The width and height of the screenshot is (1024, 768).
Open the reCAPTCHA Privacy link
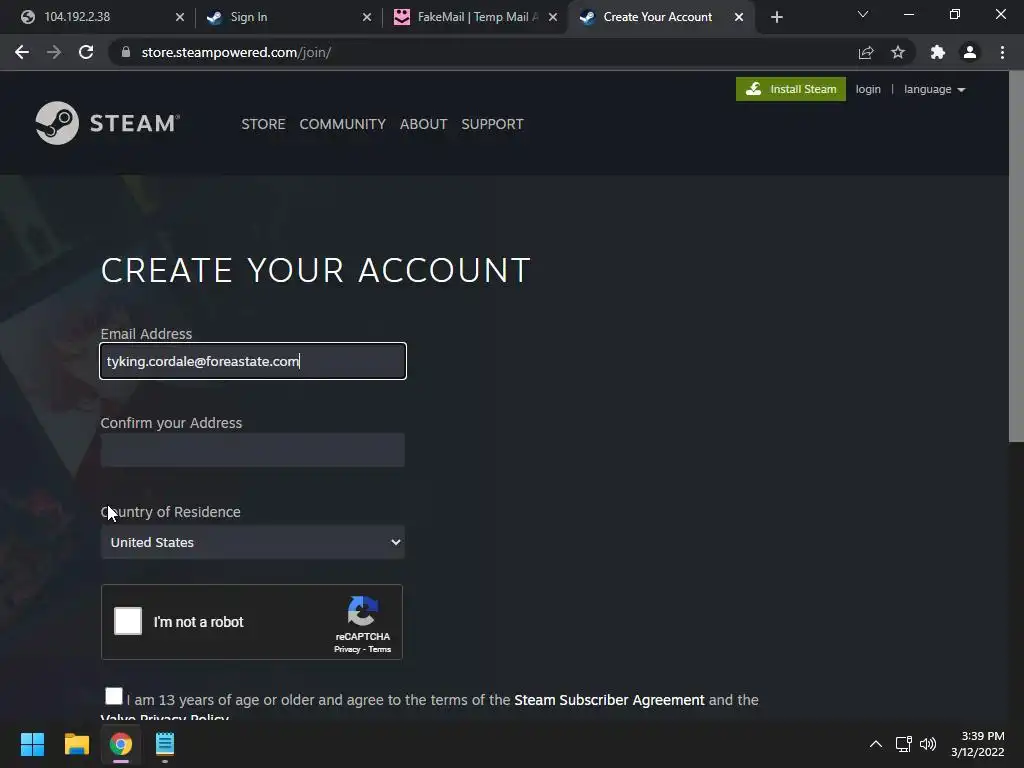(x=347, y=649)
